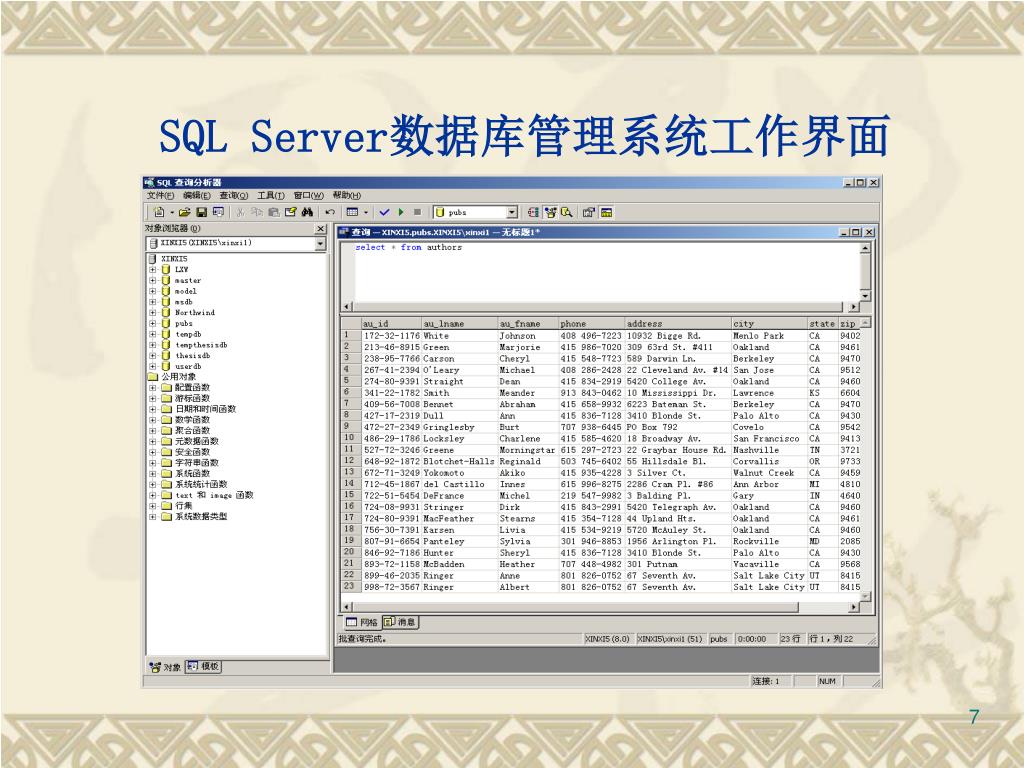Viewport: 1024px width, 768px height.
Task: Click the query editor vertical scrollbar
Action: pos(865,272)
